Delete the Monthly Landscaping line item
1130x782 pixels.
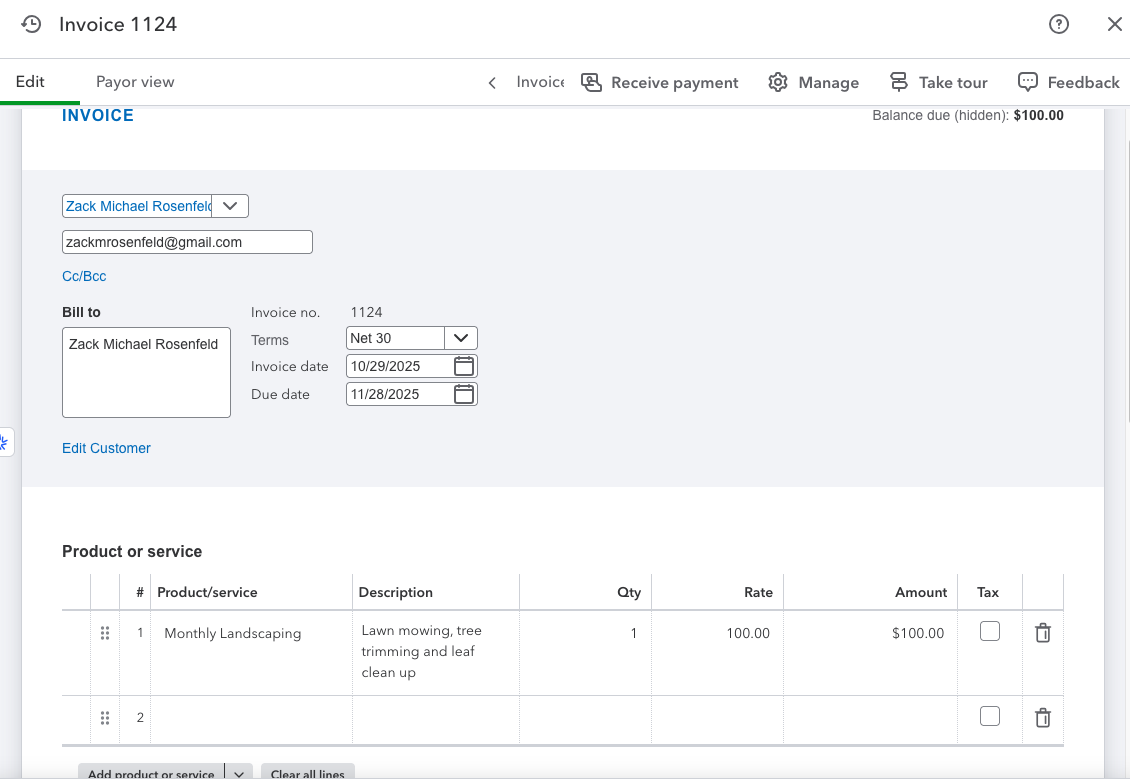[1042, 633]
